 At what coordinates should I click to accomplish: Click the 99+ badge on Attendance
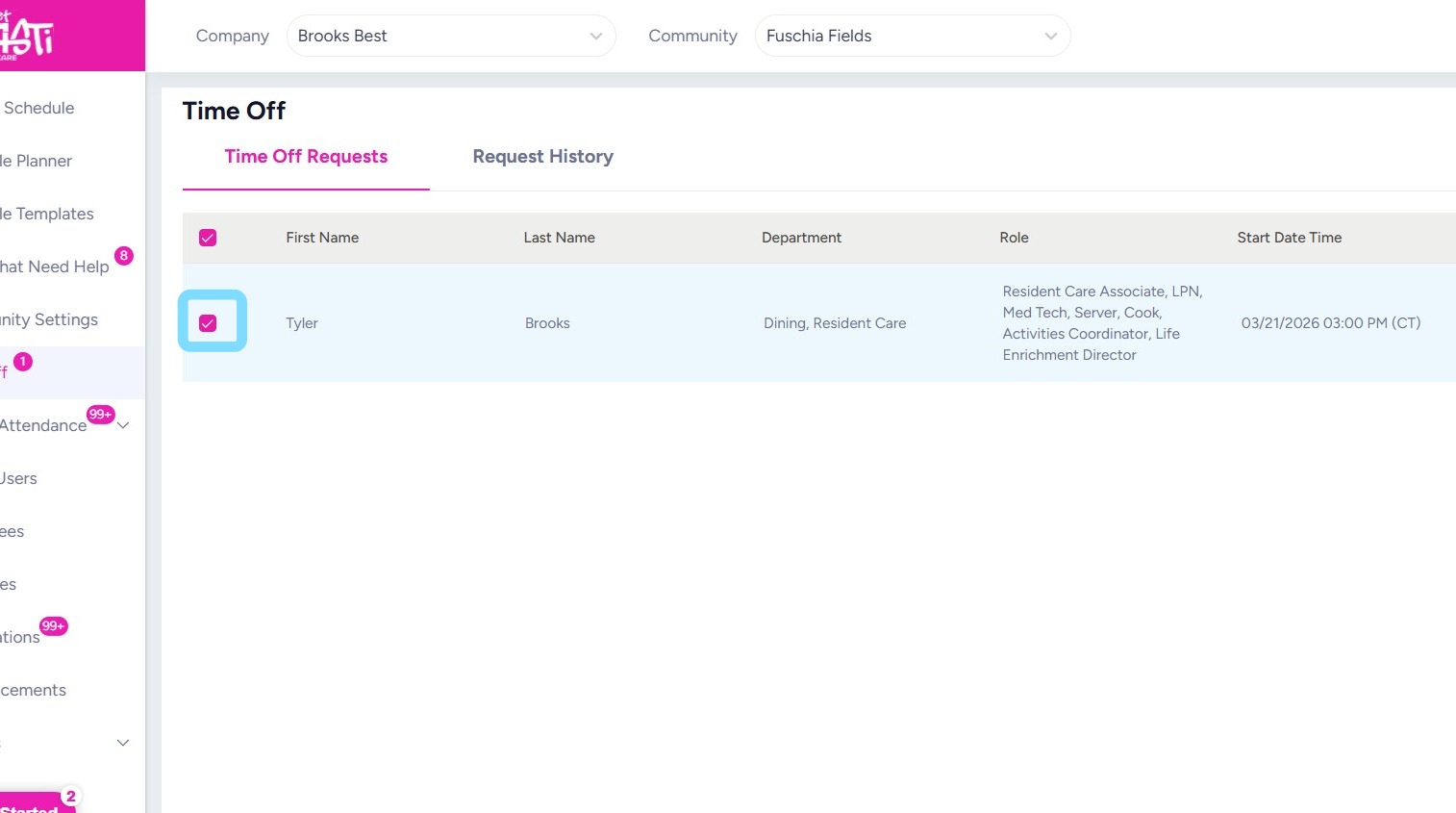[x=100, y=414]
